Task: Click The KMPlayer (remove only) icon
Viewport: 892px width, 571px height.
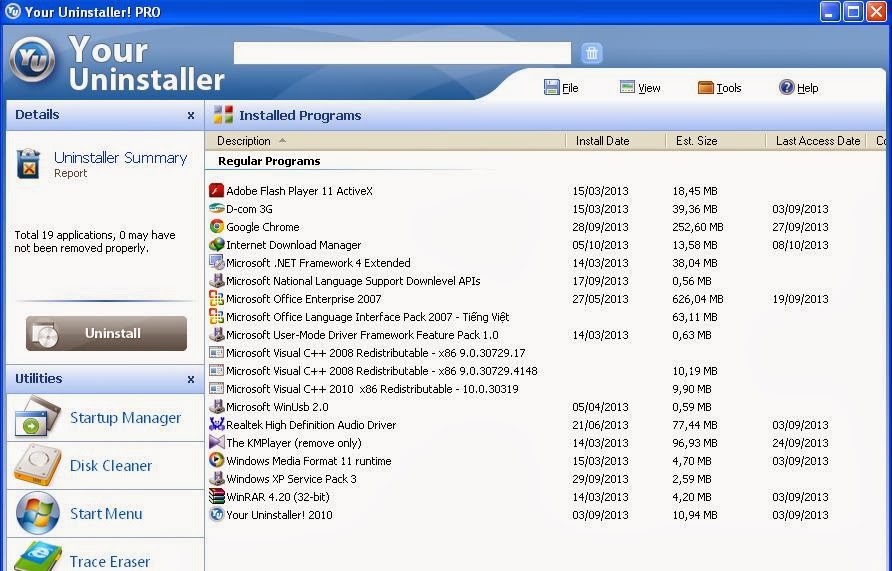Action: [x=216, y=442]
